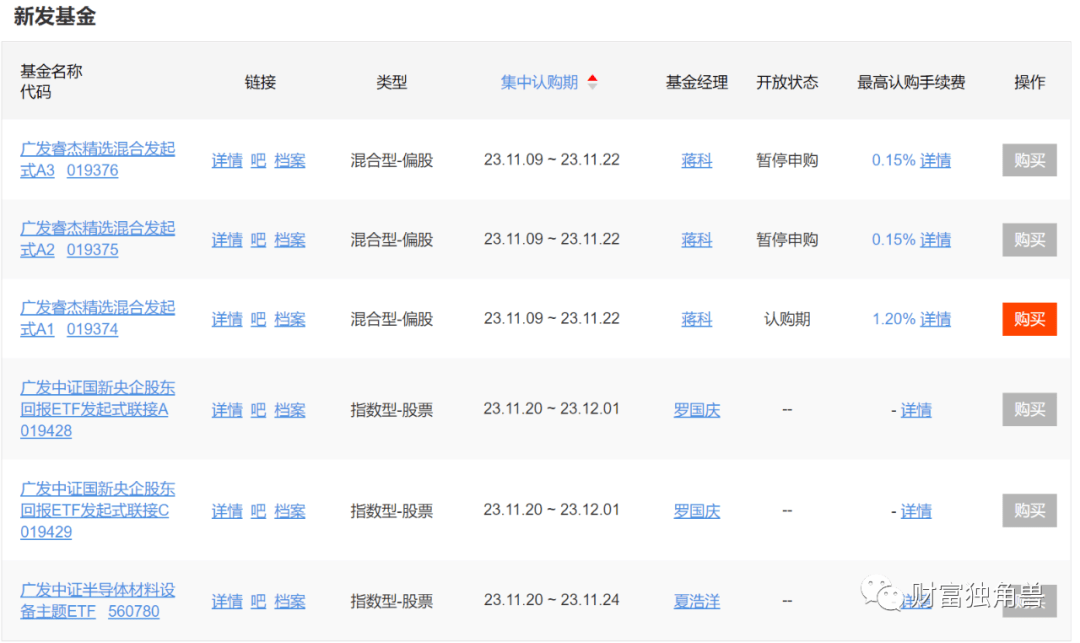Click the 最高认购手续费 column header
The image size is (1080, 643).
tap(911, 83)
